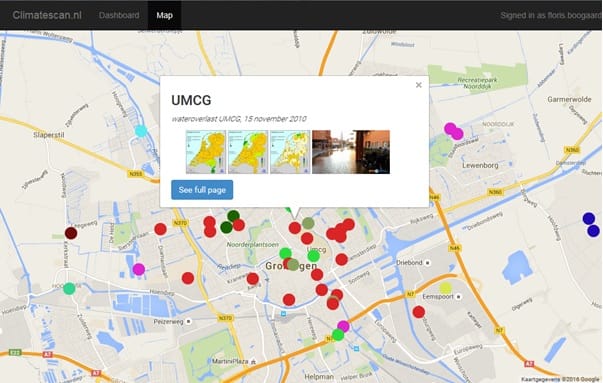Click the Slaperstil place label

click(x=49, y=135)
